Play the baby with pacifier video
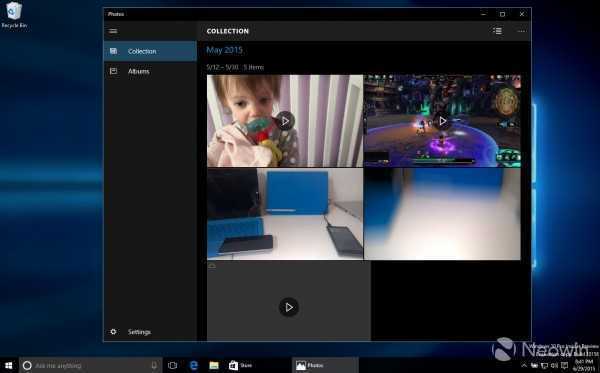The width and height of the screenshot is (600, 373). (285, 121)
